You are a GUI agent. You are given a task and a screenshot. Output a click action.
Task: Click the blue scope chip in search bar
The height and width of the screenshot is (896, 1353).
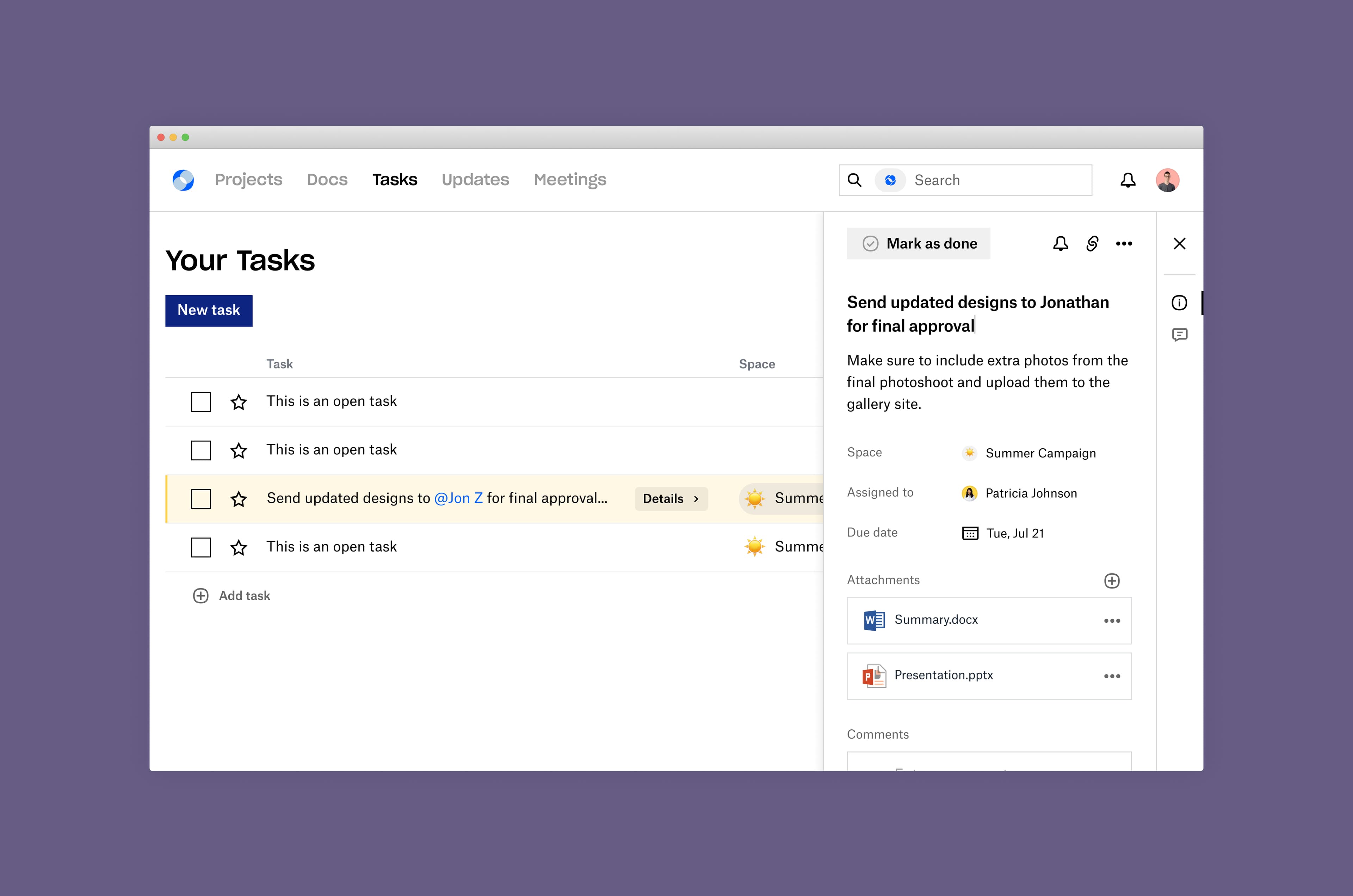tap(890, 180)
